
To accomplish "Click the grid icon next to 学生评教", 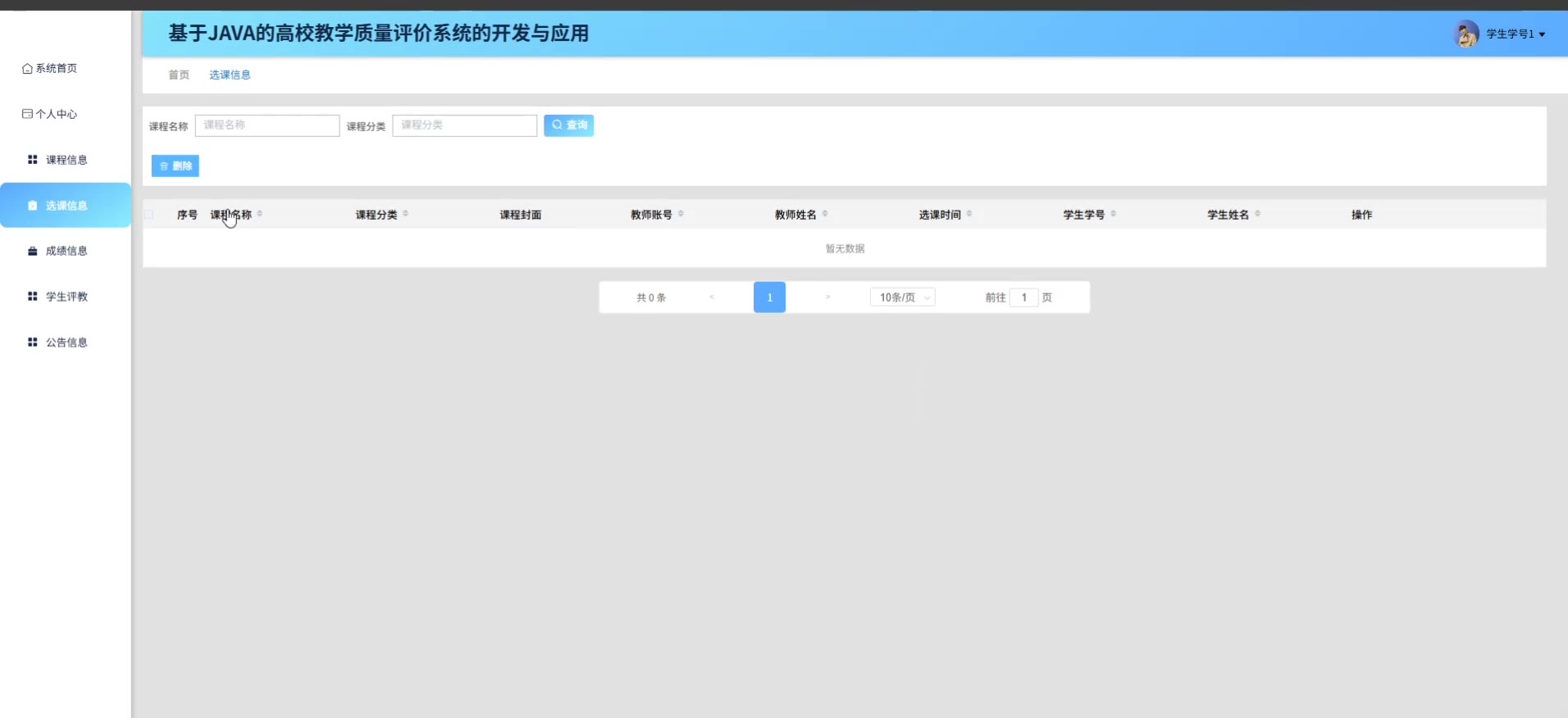I will pyautogui.click(x=33, y=297).
